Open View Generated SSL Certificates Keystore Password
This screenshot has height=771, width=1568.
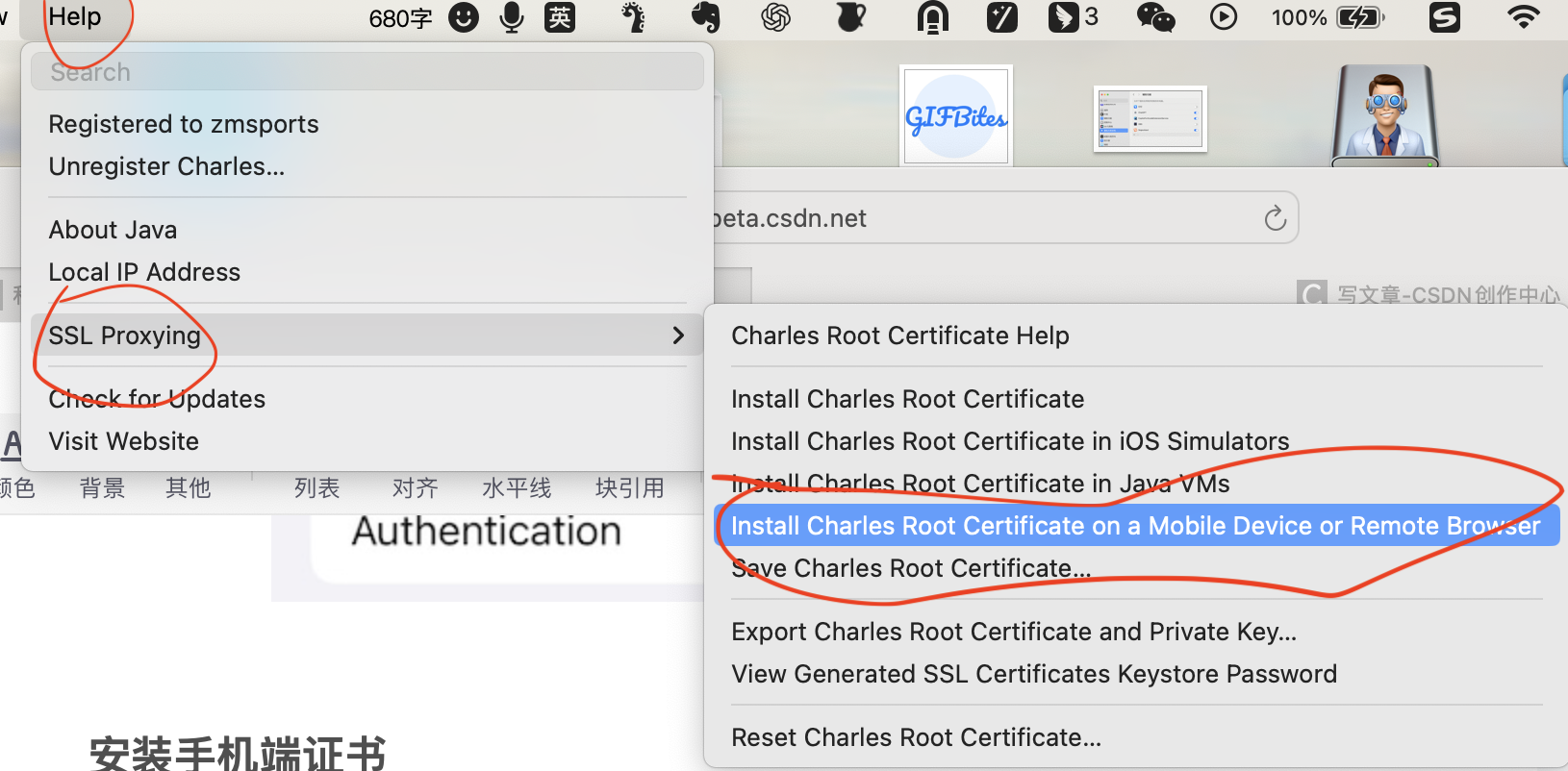1034,674
